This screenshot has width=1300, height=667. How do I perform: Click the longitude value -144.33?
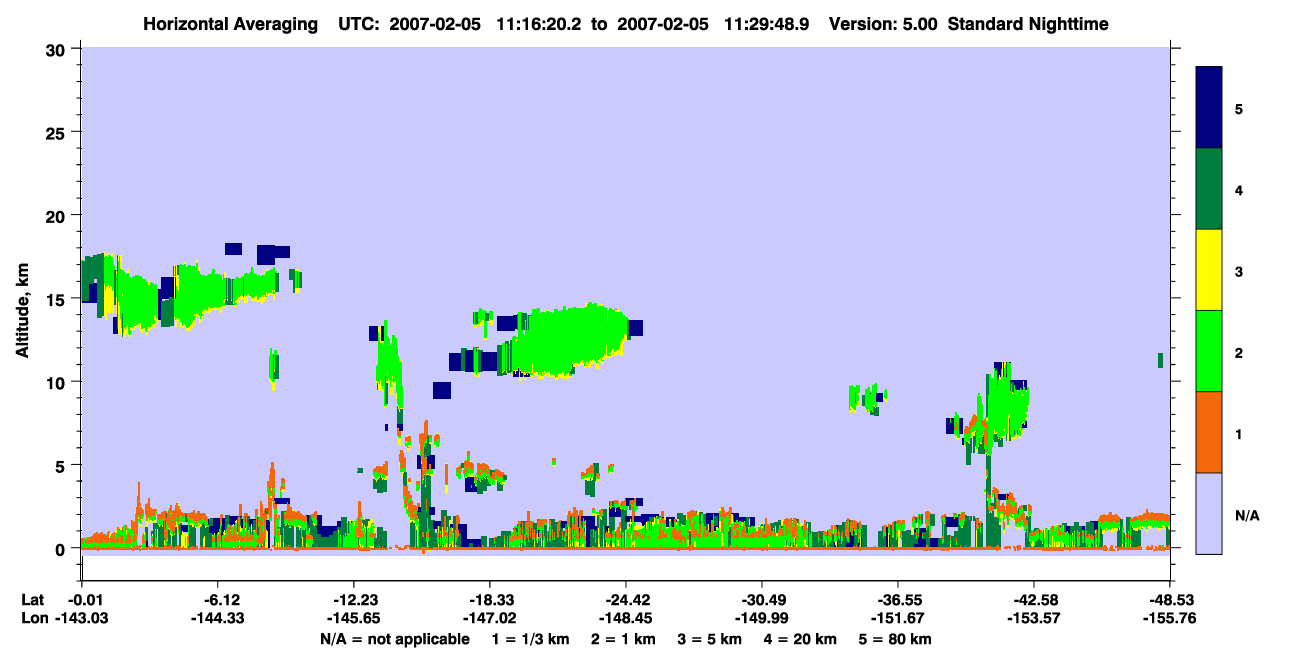click(217, 618)
